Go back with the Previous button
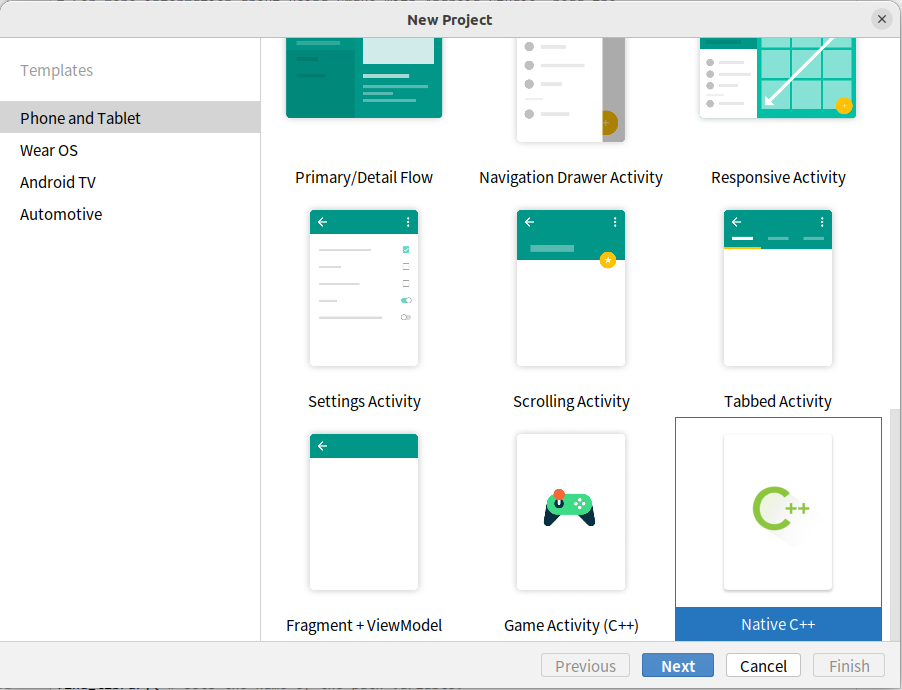This screenshot has width=902, height=690. click(x=585, y=665)
